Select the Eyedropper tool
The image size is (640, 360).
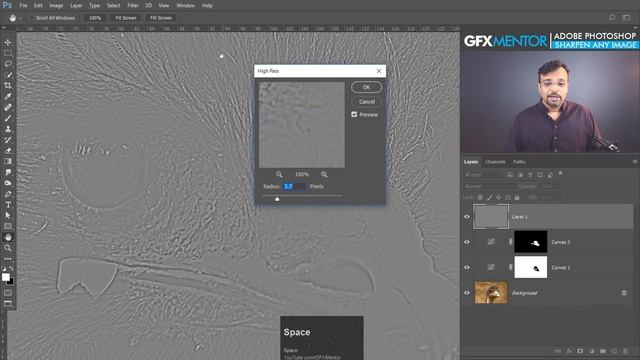[x=8, y=96]
